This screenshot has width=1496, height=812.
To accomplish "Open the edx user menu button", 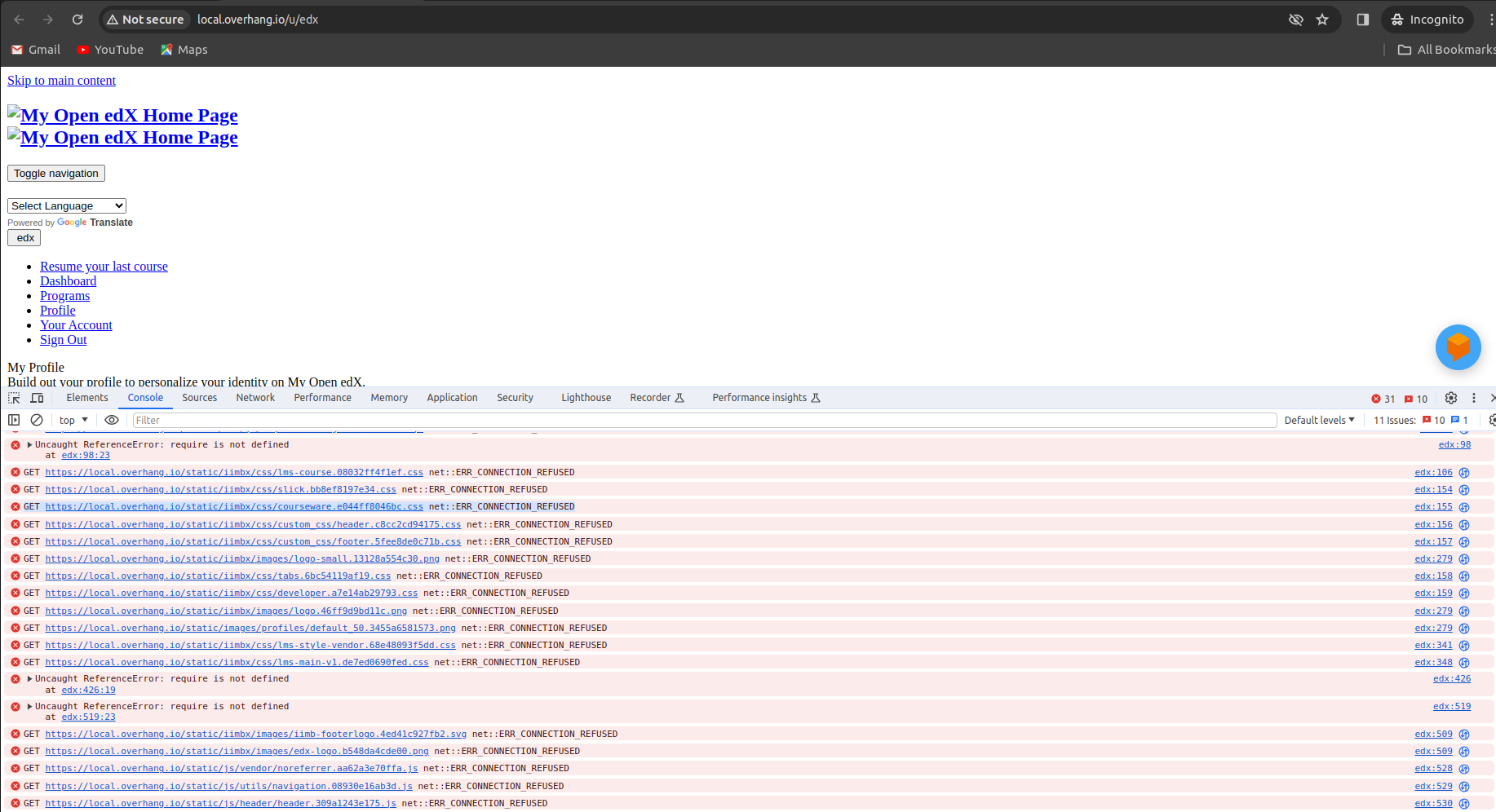I will (24, 238).
